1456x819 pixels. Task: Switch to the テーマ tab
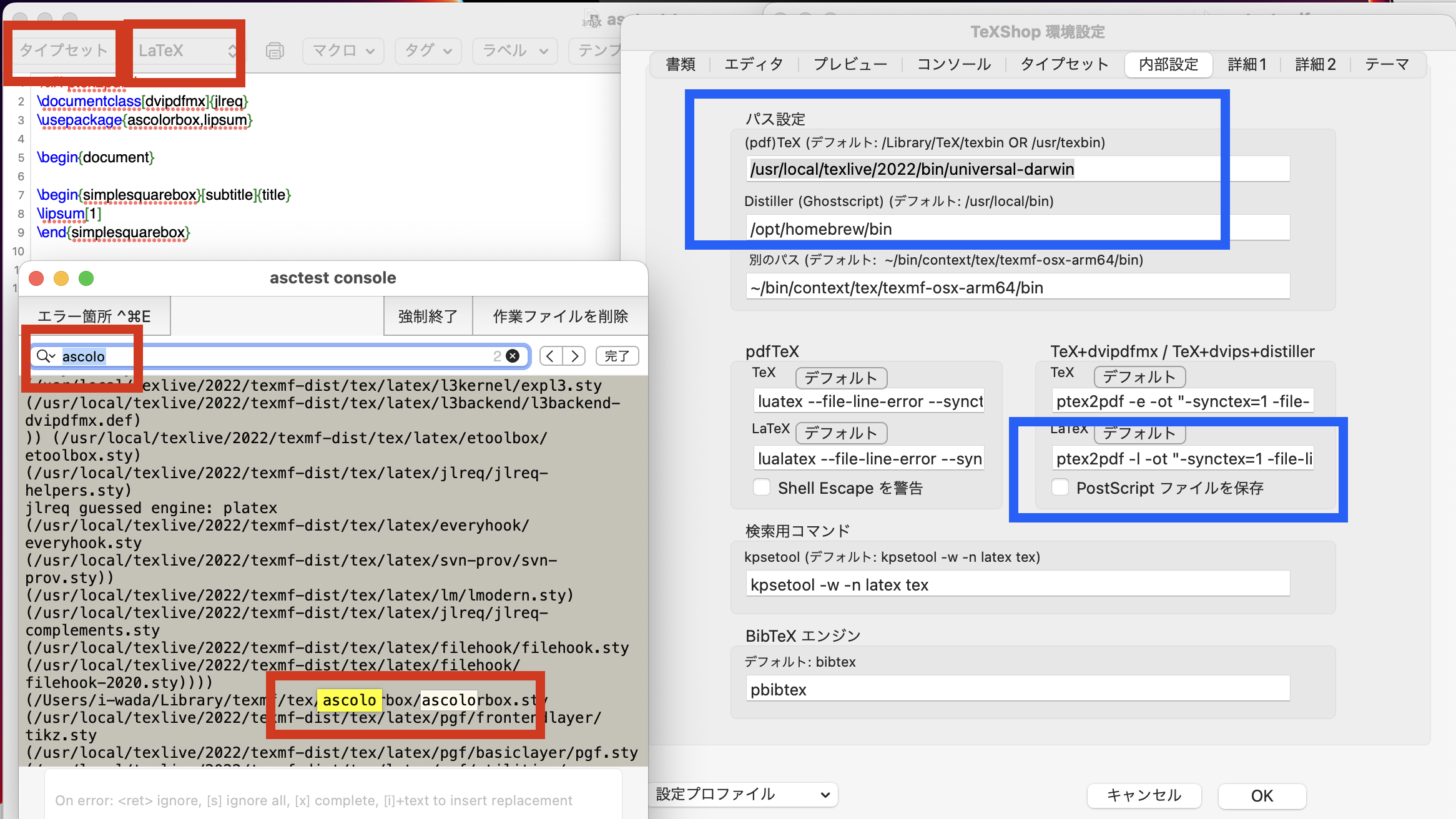(1387, 64)
